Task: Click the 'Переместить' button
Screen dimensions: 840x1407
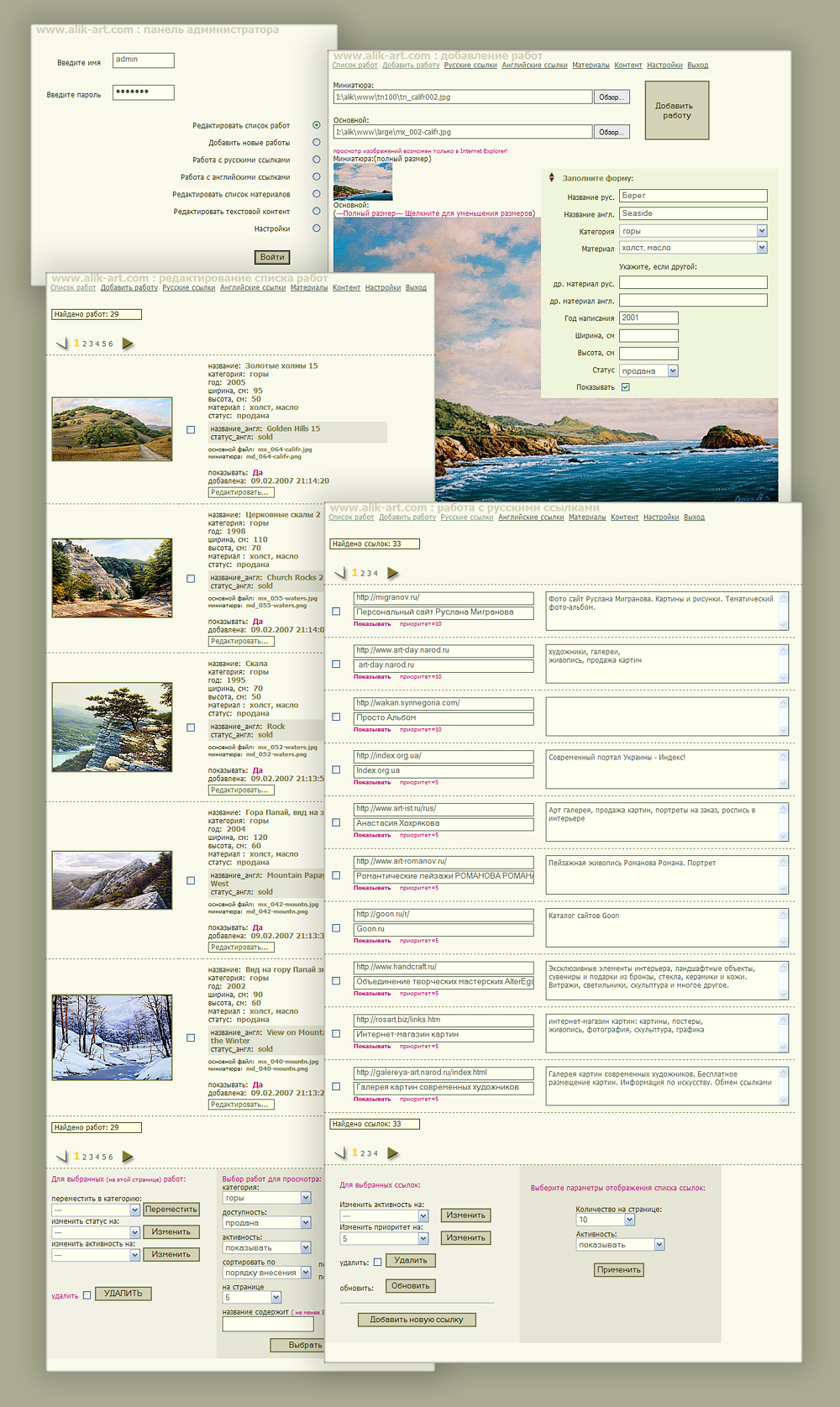Action: 171,1210
